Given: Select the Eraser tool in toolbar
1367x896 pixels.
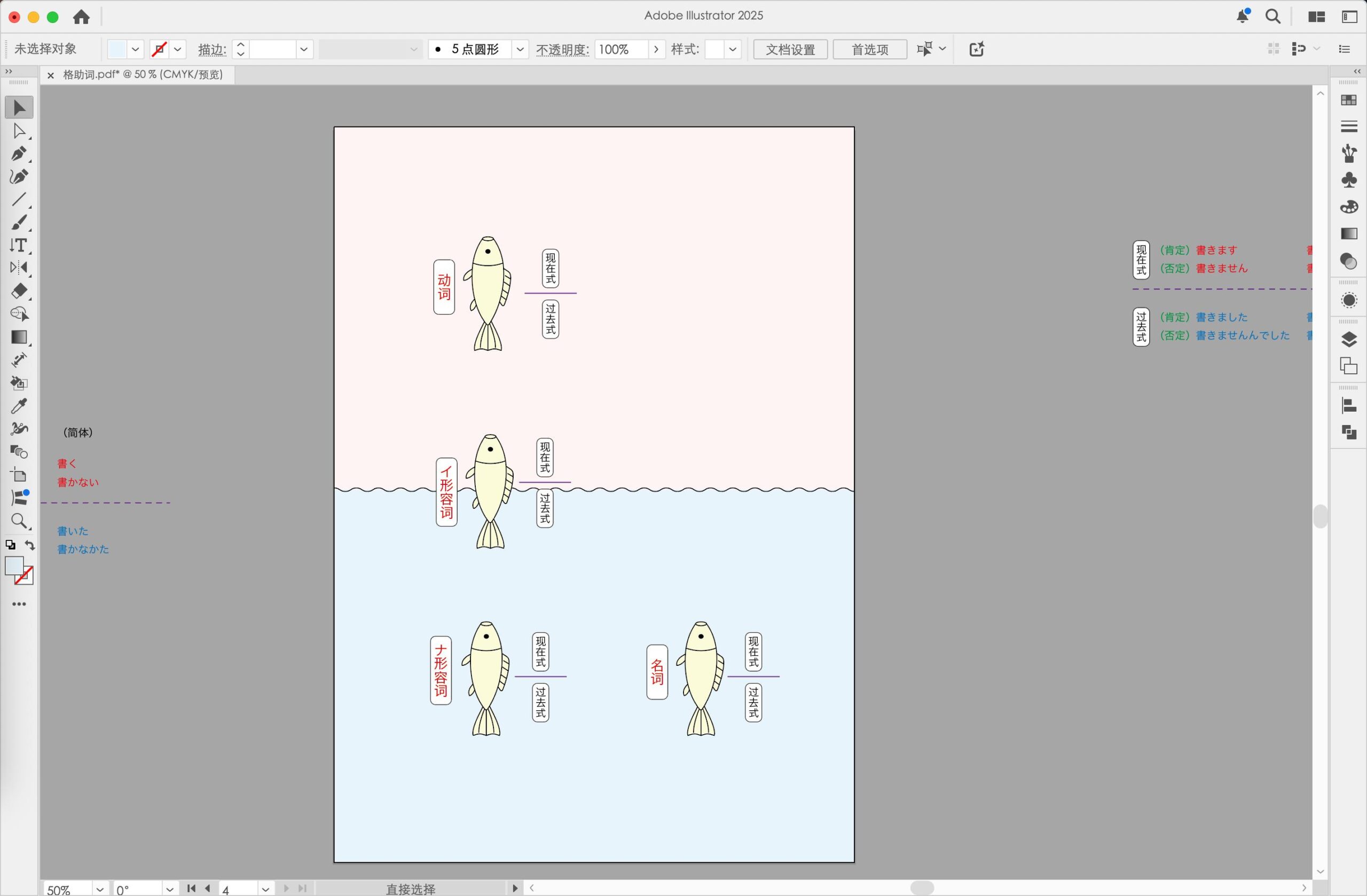Looking at the screenshot, I should coord(19,291).
